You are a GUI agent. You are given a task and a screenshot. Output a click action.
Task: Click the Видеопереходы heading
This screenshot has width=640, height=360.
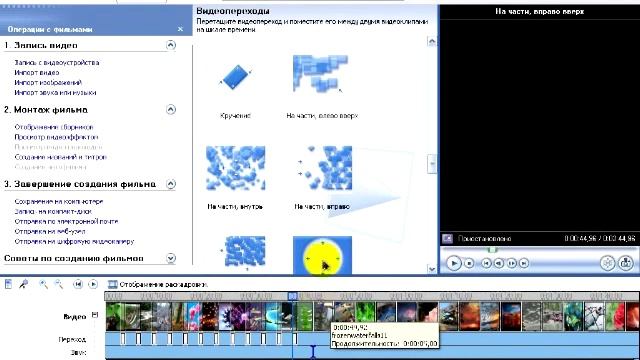click(x=233, y=11)
